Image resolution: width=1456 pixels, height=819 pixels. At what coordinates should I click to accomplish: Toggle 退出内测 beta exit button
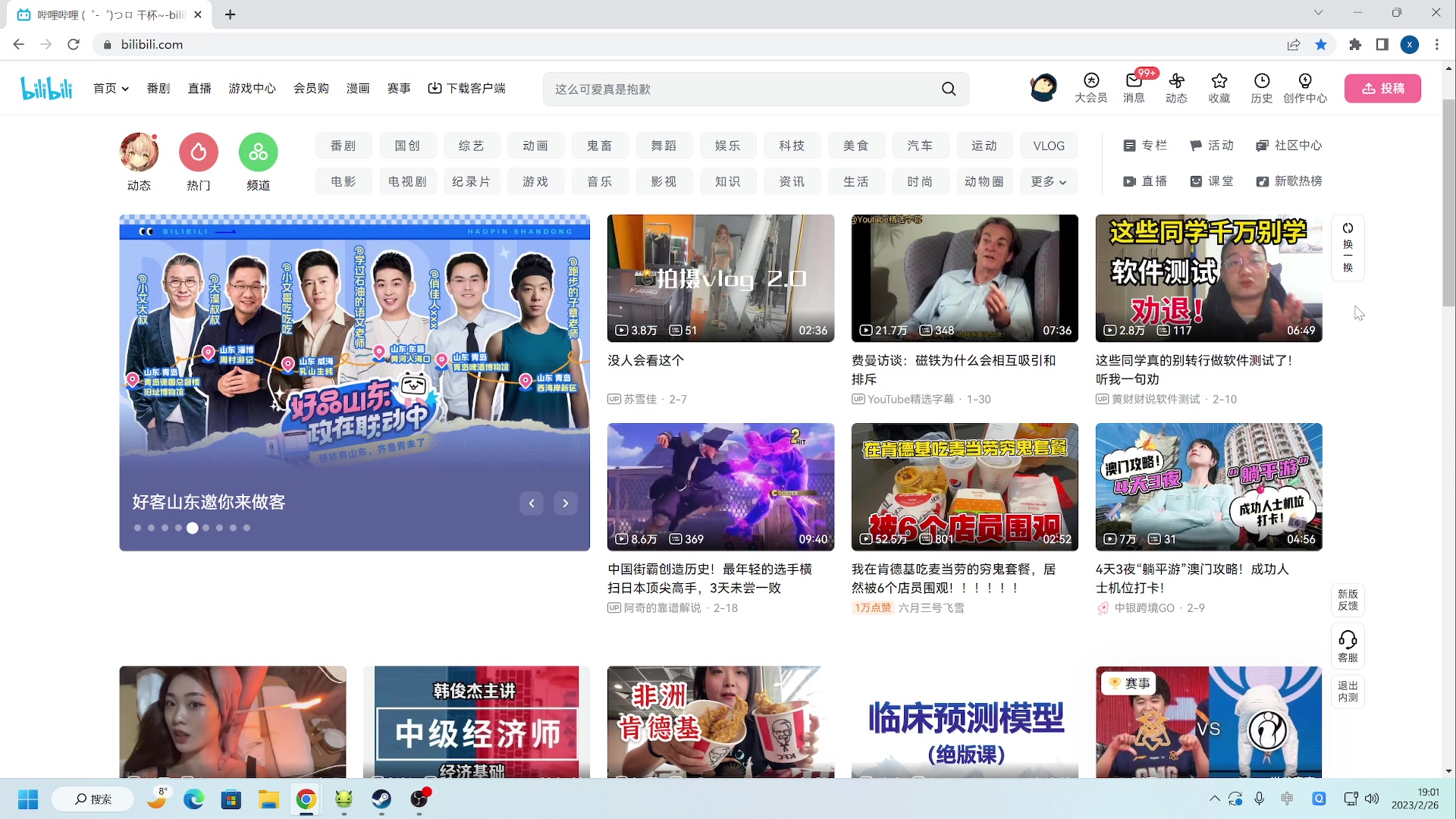click(1348, 691)
